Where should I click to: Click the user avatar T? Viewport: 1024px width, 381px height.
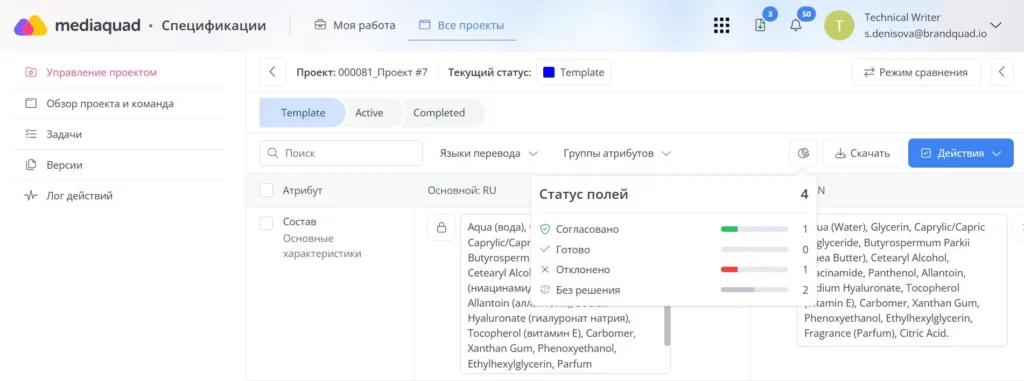pyautogui.click(x=840, y=25)
